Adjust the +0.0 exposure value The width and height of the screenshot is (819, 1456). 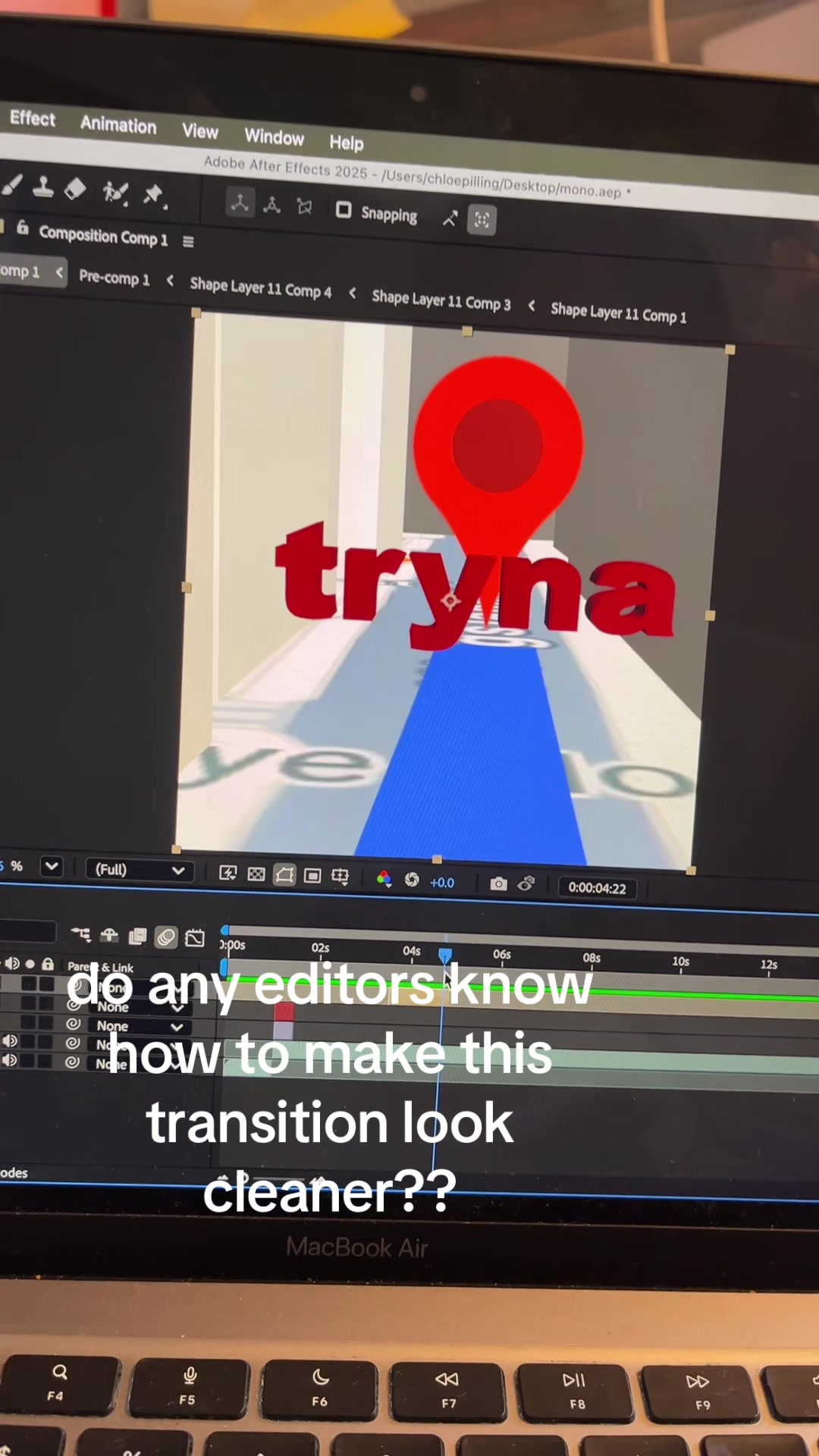[x=442, y=882]
